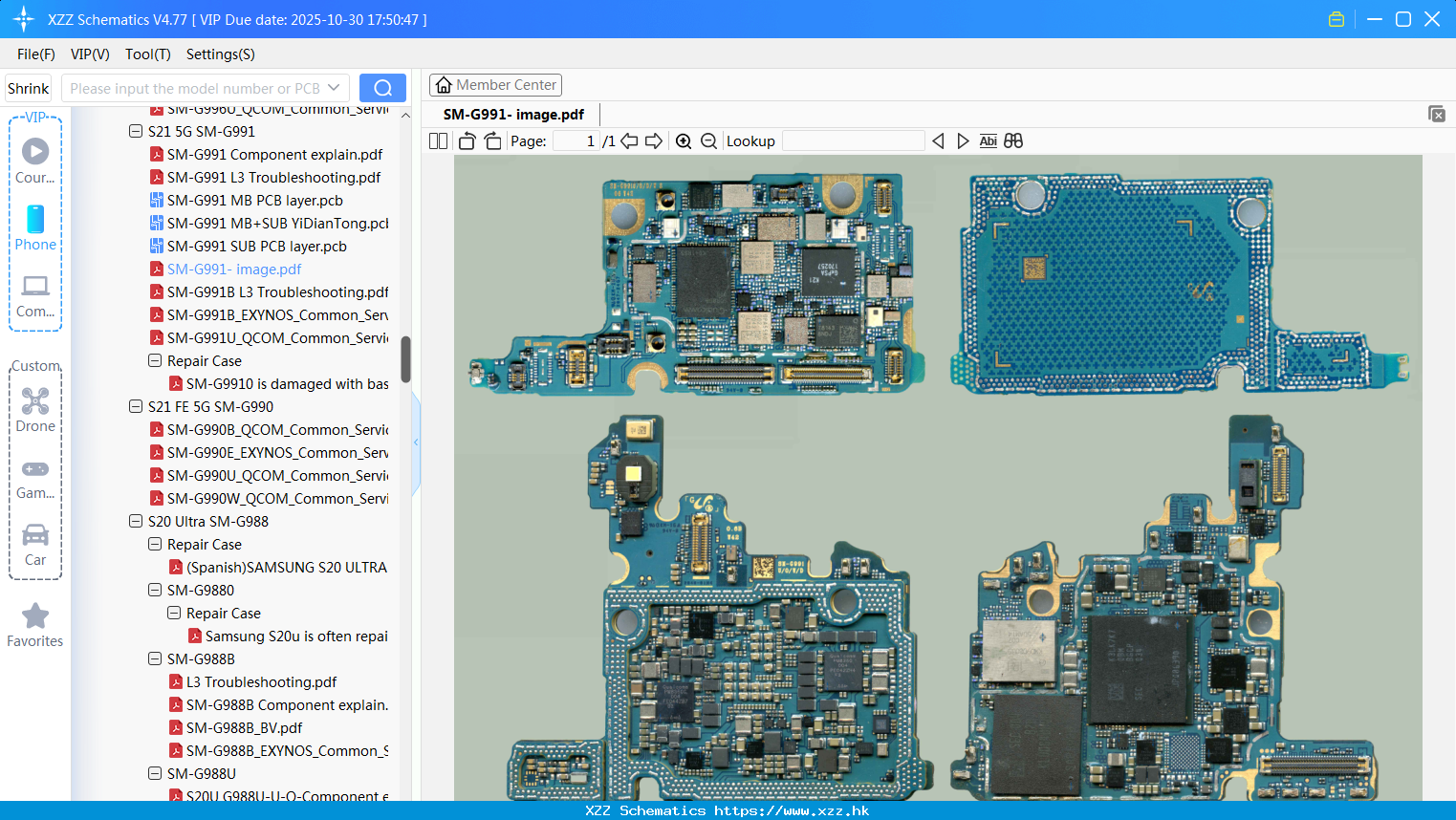Screen dimensions: 1456x820
Task: Open SM-G988B_BV.pdf
Action: click(x=235, y=728)
